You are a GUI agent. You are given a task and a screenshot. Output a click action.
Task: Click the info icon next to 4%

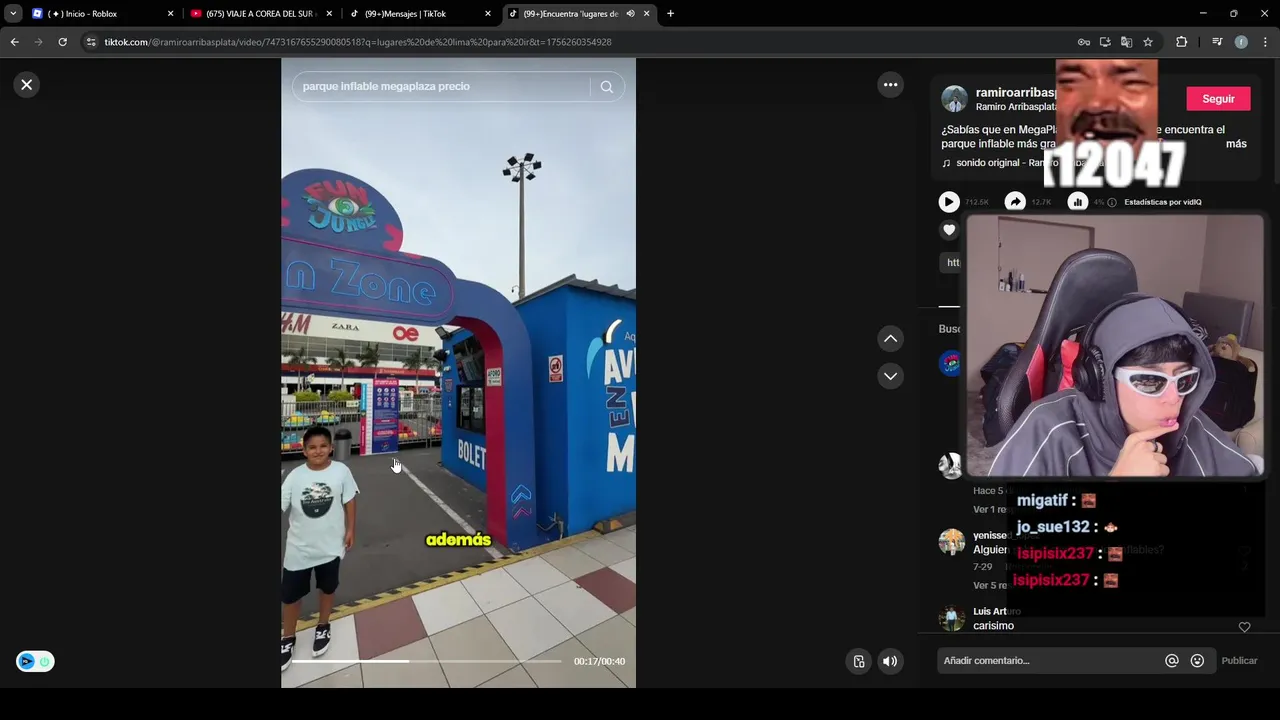(x=1112, y=202)
